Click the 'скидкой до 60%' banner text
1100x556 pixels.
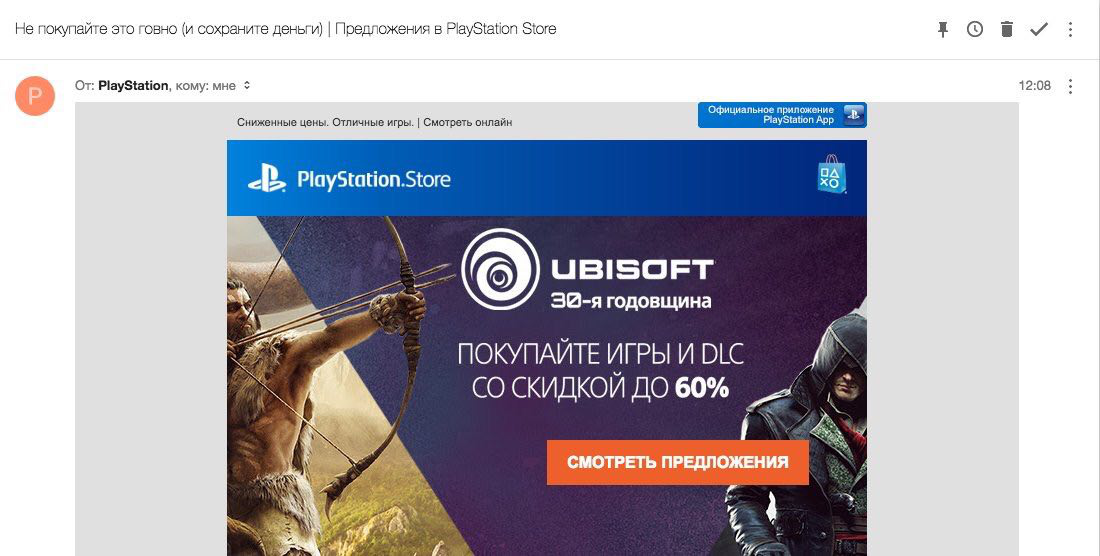(x=600, y=388)
